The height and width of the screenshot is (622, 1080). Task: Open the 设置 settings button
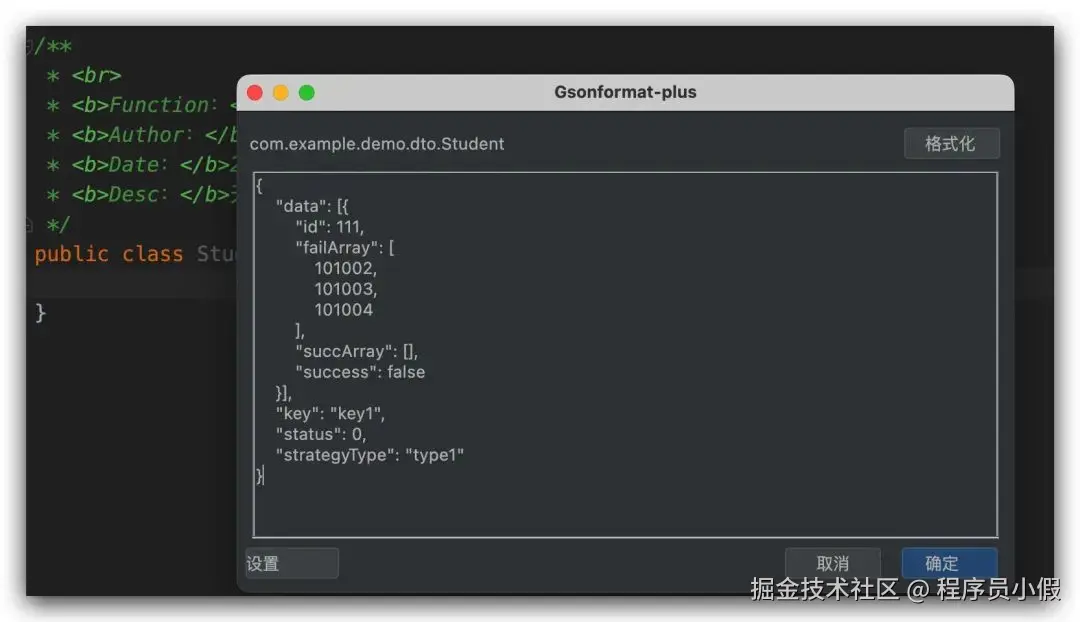[x=291, y=563]
